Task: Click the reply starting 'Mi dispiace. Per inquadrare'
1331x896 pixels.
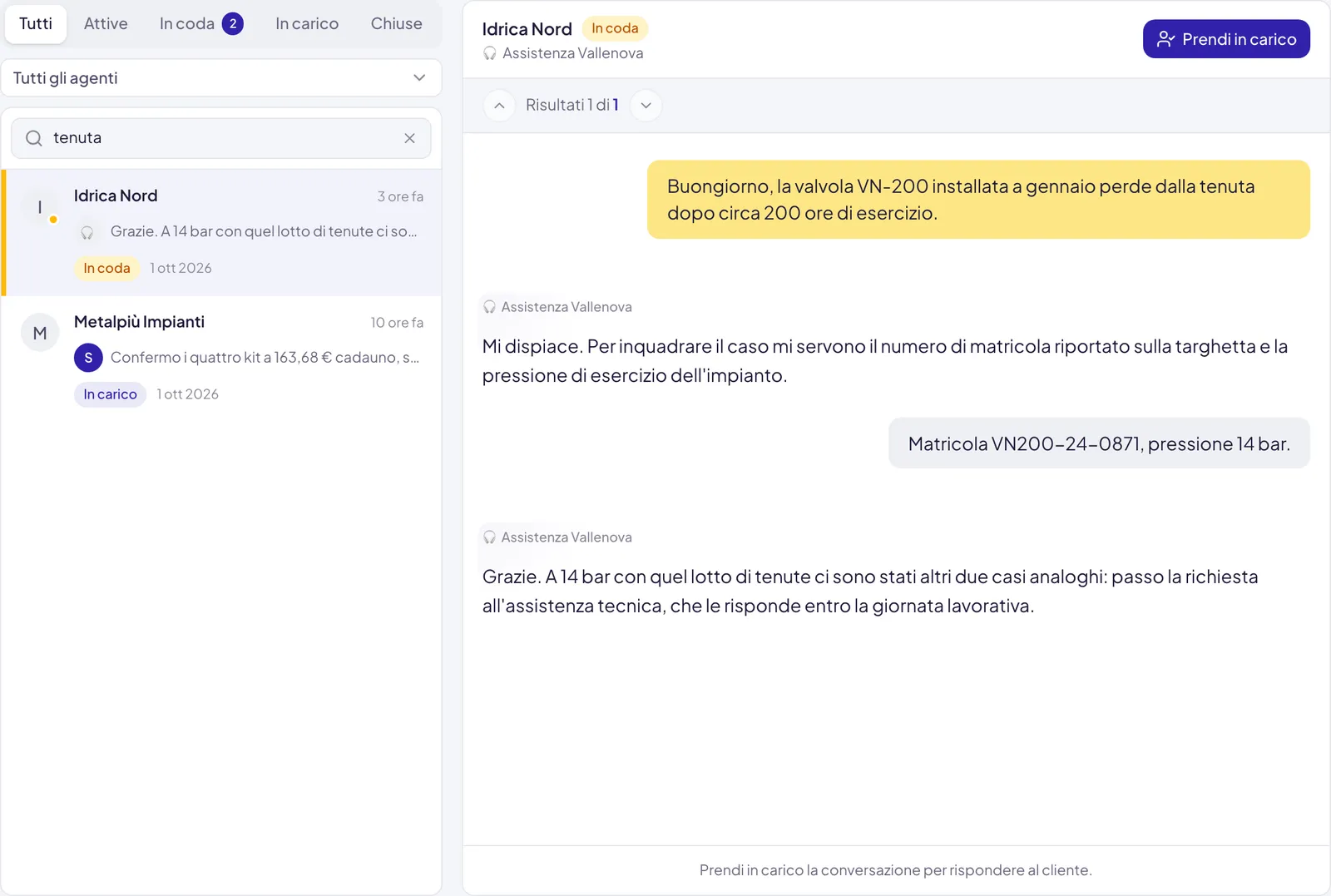Action: click(x=885, y=361)
